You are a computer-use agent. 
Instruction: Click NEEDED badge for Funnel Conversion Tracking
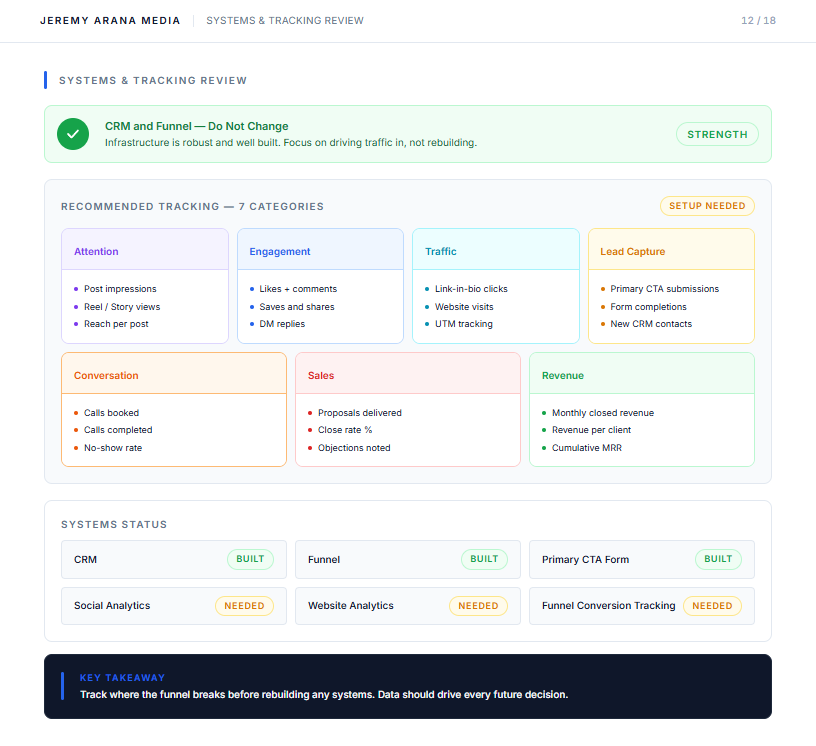[712, 606]
